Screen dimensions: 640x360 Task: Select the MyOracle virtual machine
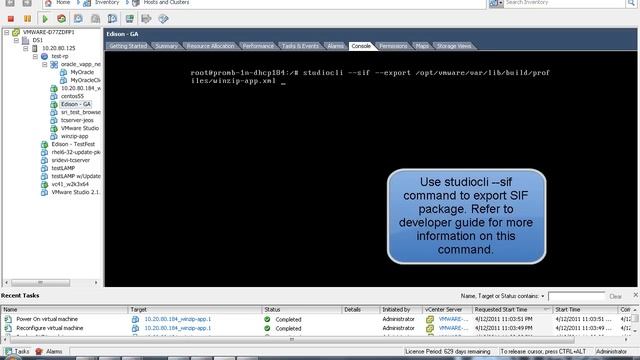click(x=82, y=72)
